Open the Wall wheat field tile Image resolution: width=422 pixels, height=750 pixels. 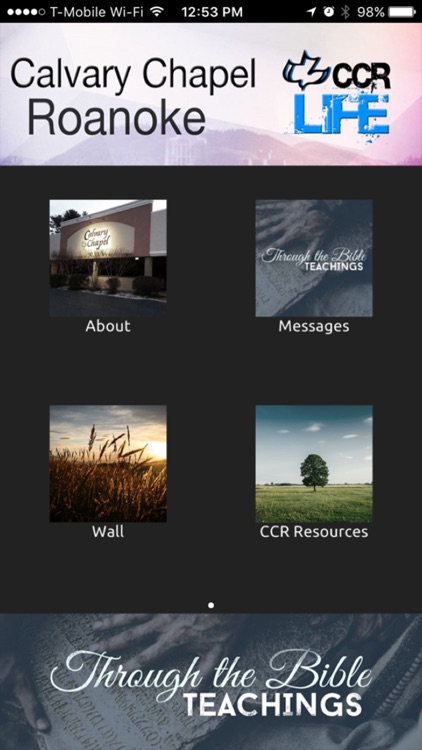coord(108,463)
